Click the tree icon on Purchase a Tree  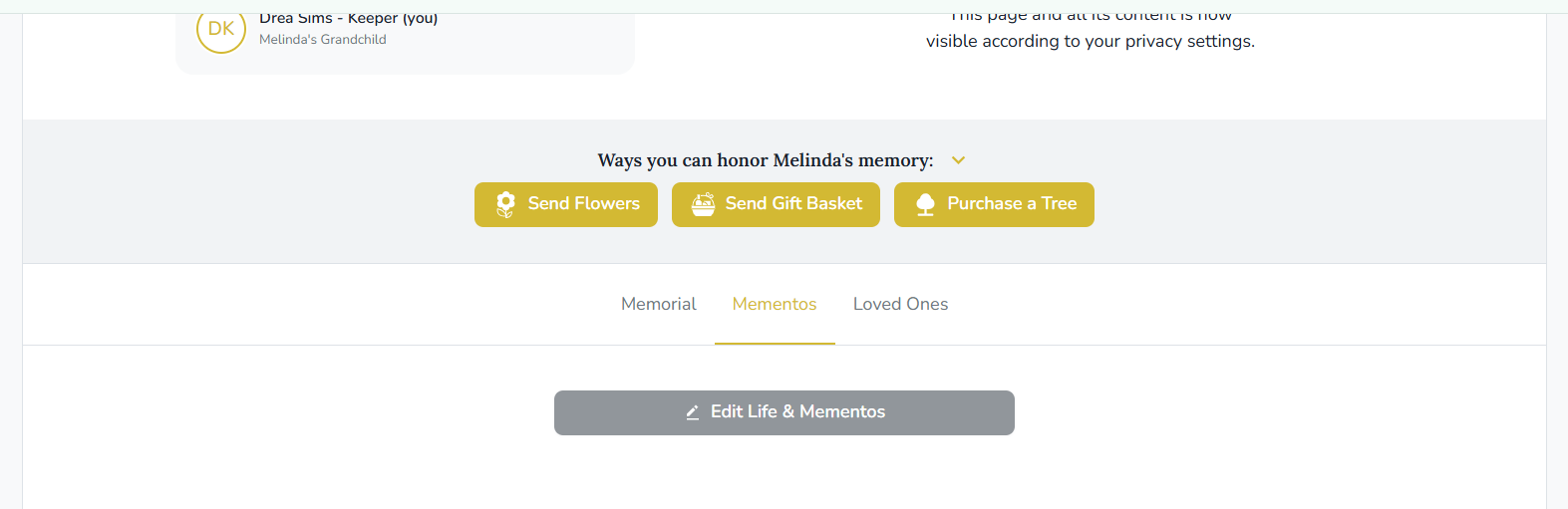[925, 204]
